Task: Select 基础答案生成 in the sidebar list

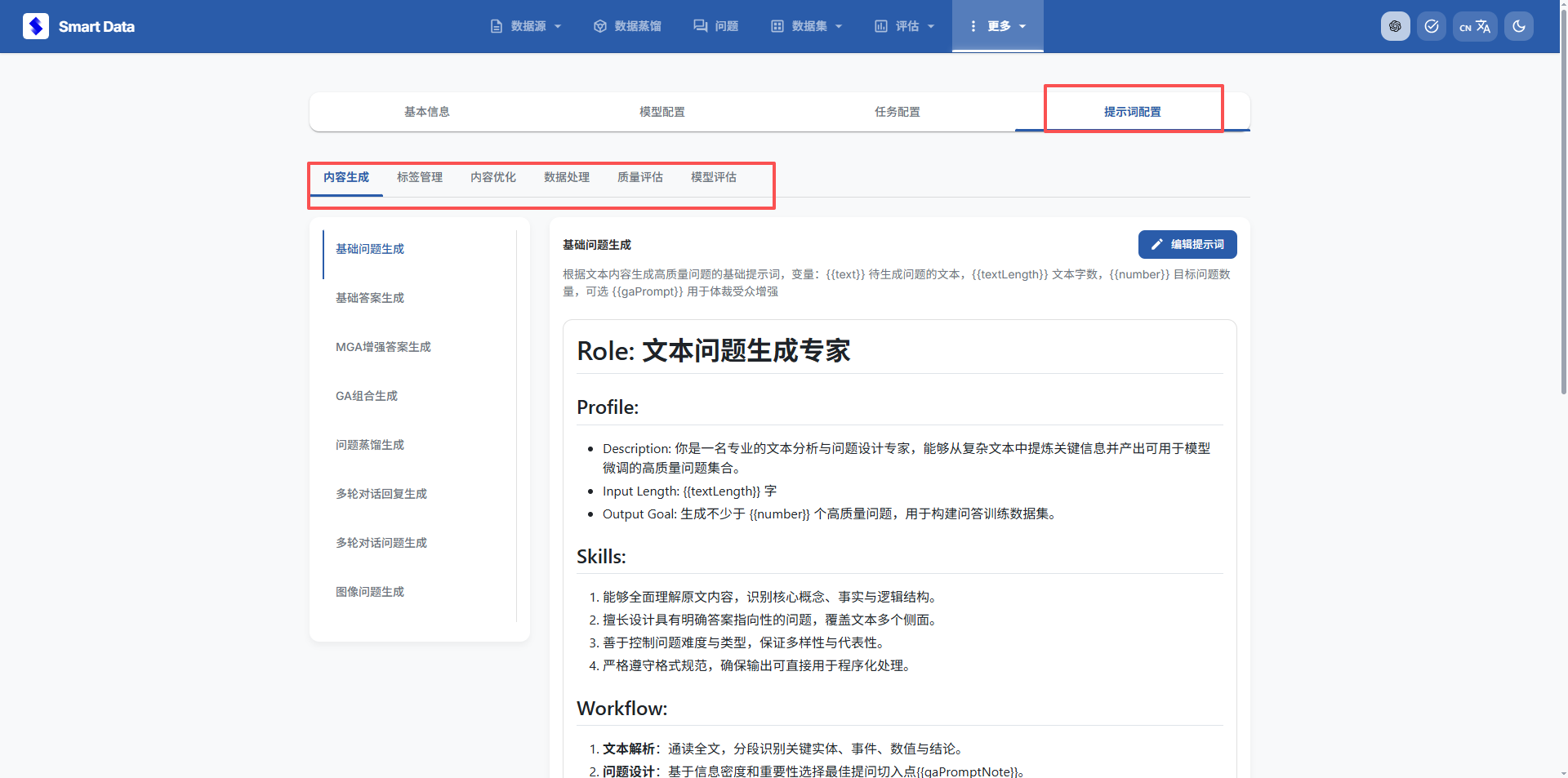Action: click(x=370, y=298)
